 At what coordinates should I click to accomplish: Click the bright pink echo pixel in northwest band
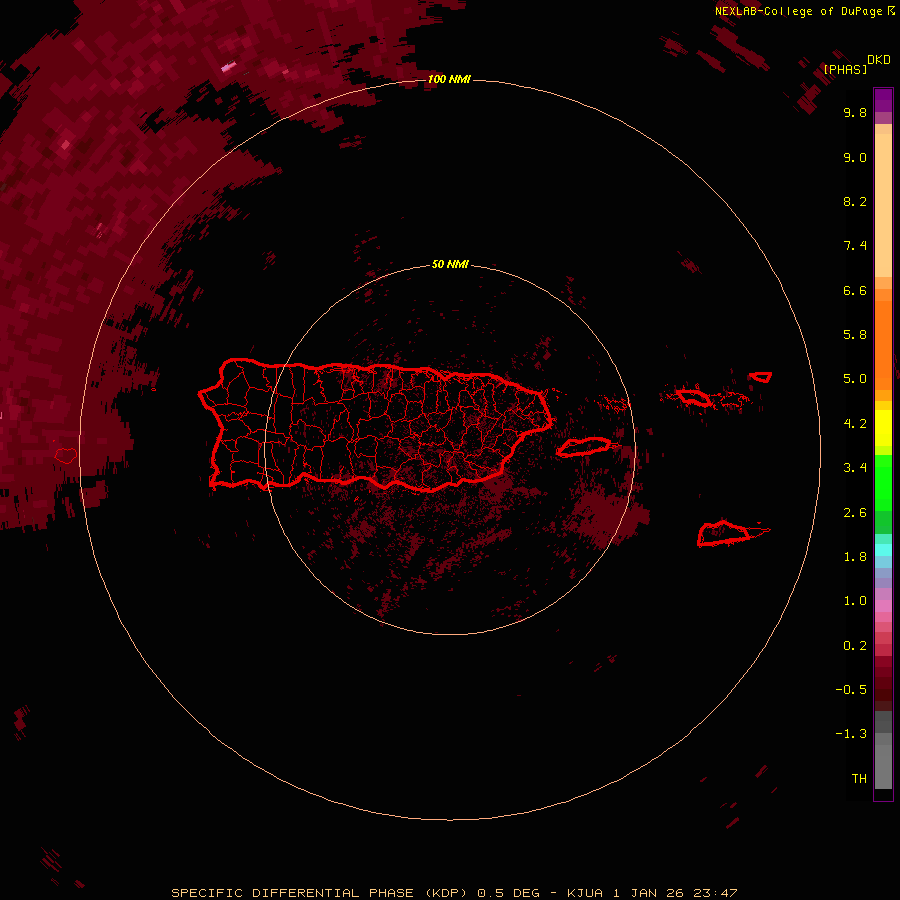(228, 67)
